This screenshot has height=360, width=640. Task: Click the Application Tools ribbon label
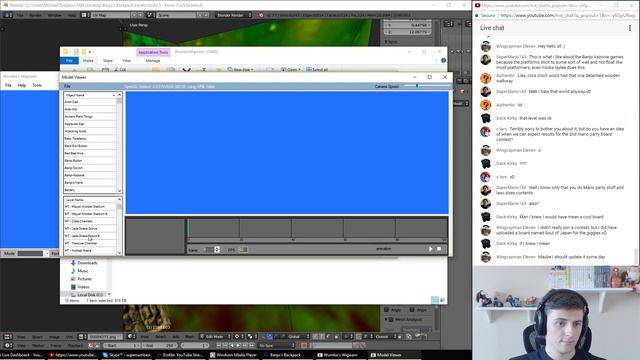tap(153, 52)
